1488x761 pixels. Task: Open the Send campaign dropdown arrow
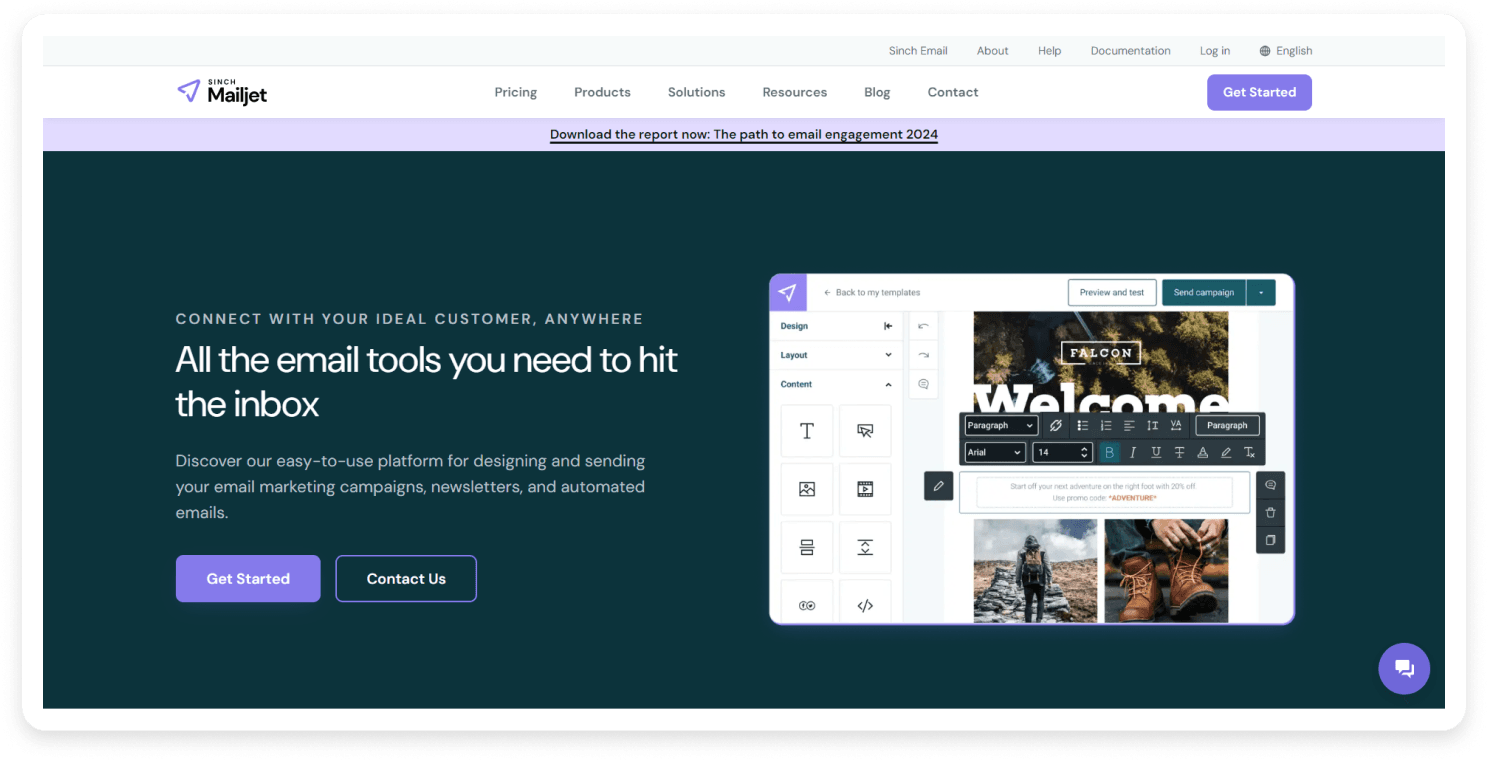point(1261,293)
